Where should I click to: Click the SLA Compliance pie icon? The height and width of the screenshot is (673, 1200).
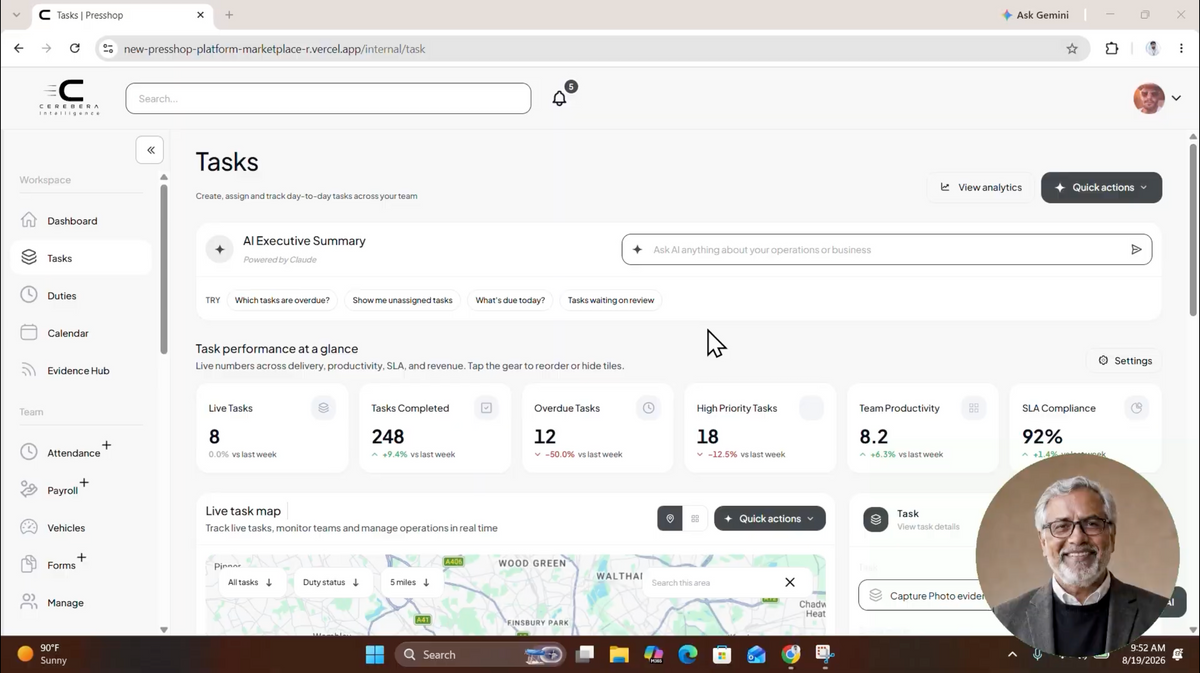coord(1136,408)
